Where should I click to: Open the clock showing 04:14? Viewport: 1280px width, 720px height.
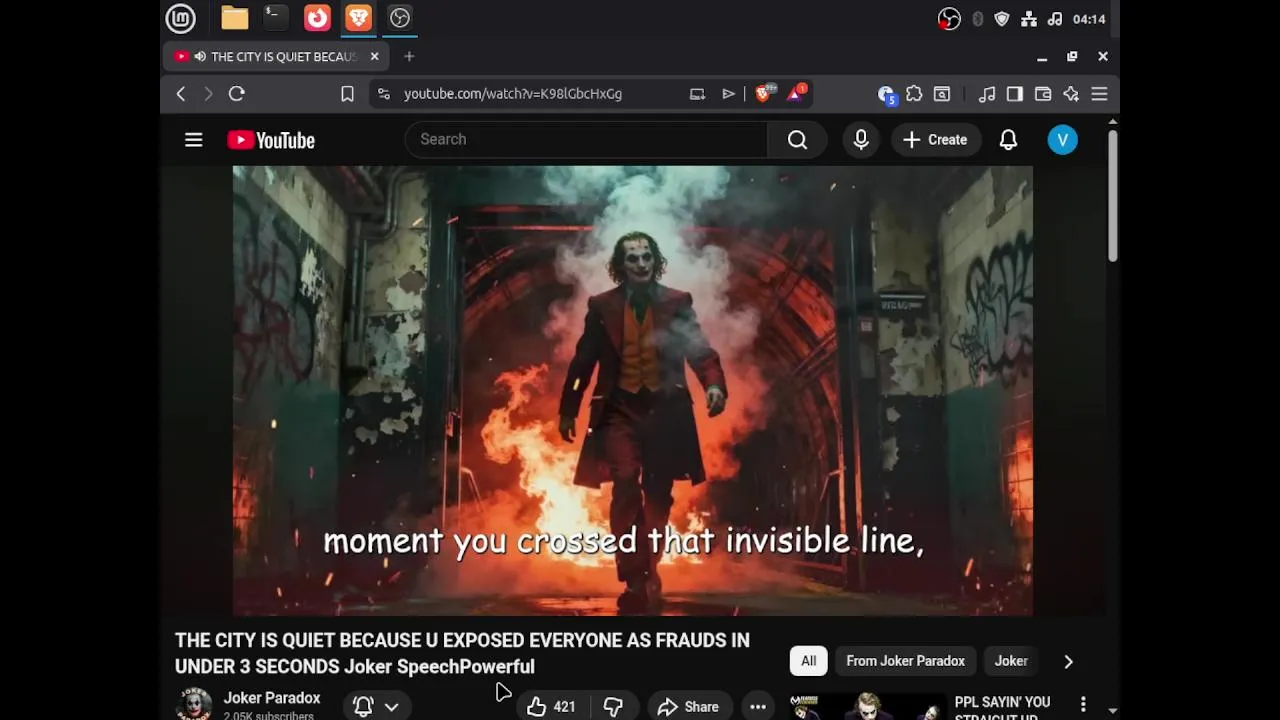tap(1089, 19)
